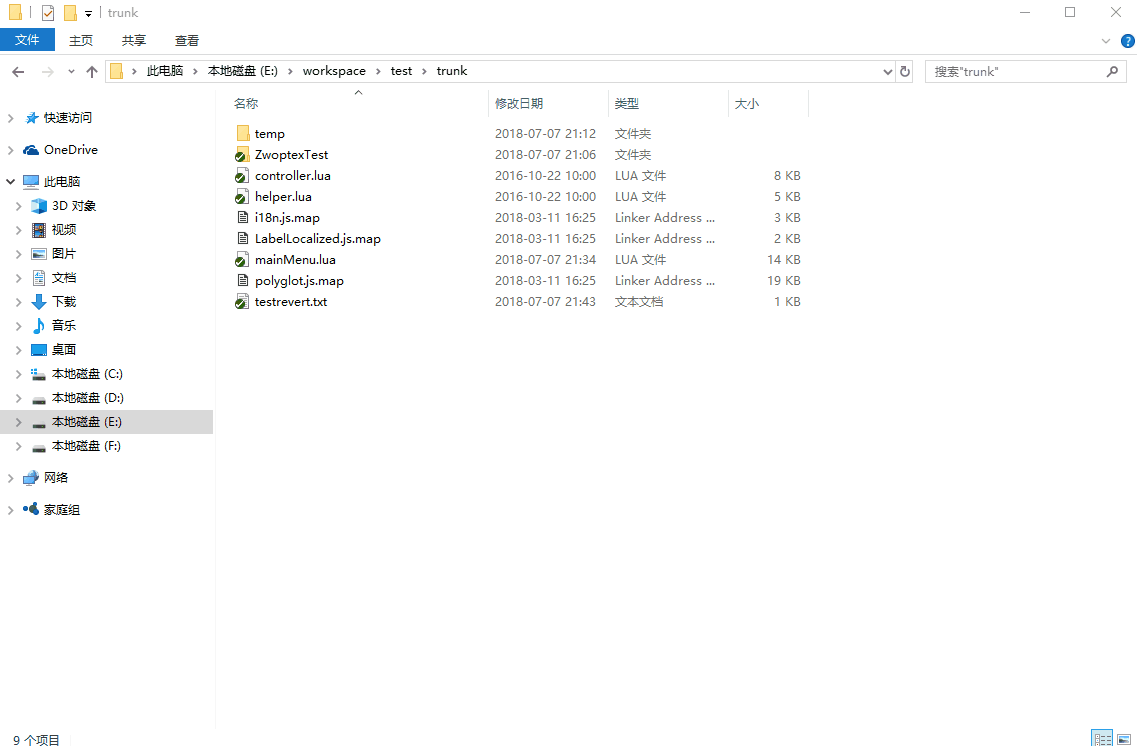Open the address bar history dropdown
The height and width of the screenshot is (746, 1137).
coord(888,71)
